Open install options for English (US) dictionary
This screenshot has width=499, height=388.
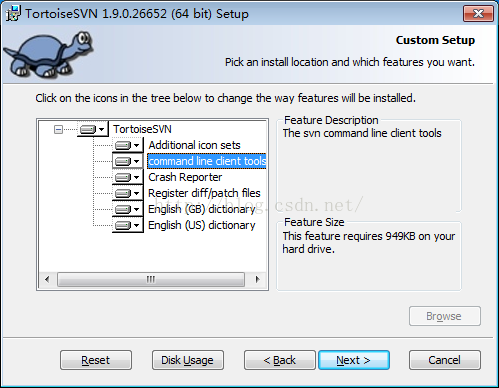128,225
